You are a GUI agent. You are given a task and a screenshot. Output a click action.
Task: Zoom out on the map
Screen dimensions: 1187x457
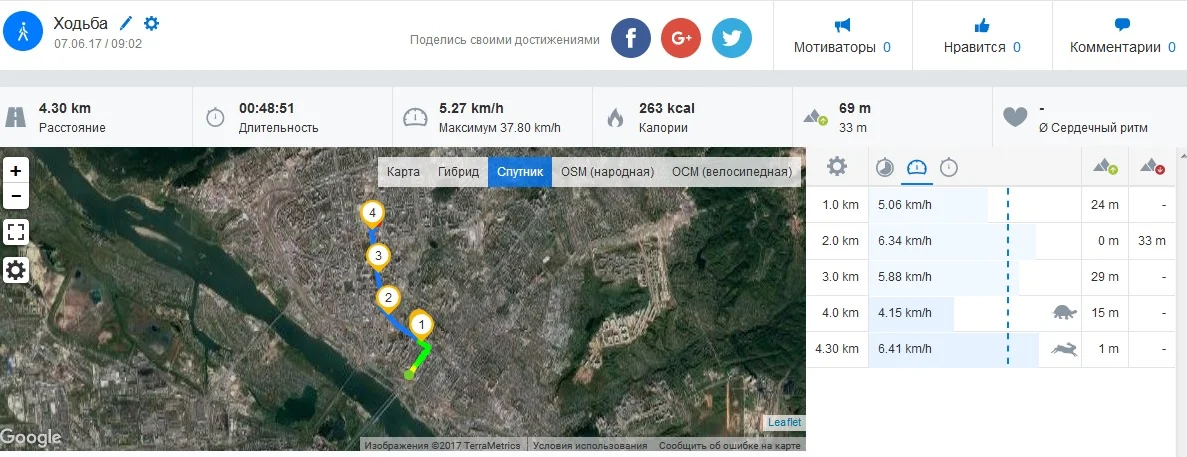(16, 195)
